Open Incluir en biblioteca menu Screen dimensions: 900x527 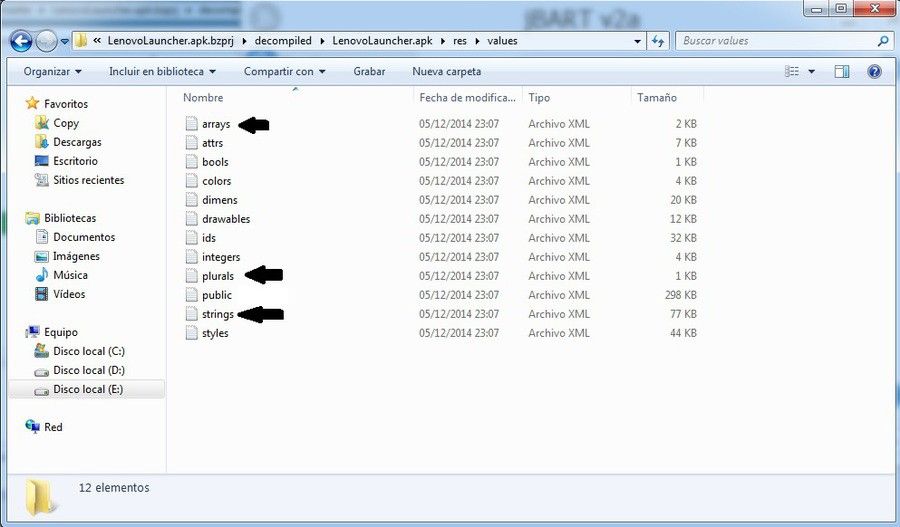(162, 72)
